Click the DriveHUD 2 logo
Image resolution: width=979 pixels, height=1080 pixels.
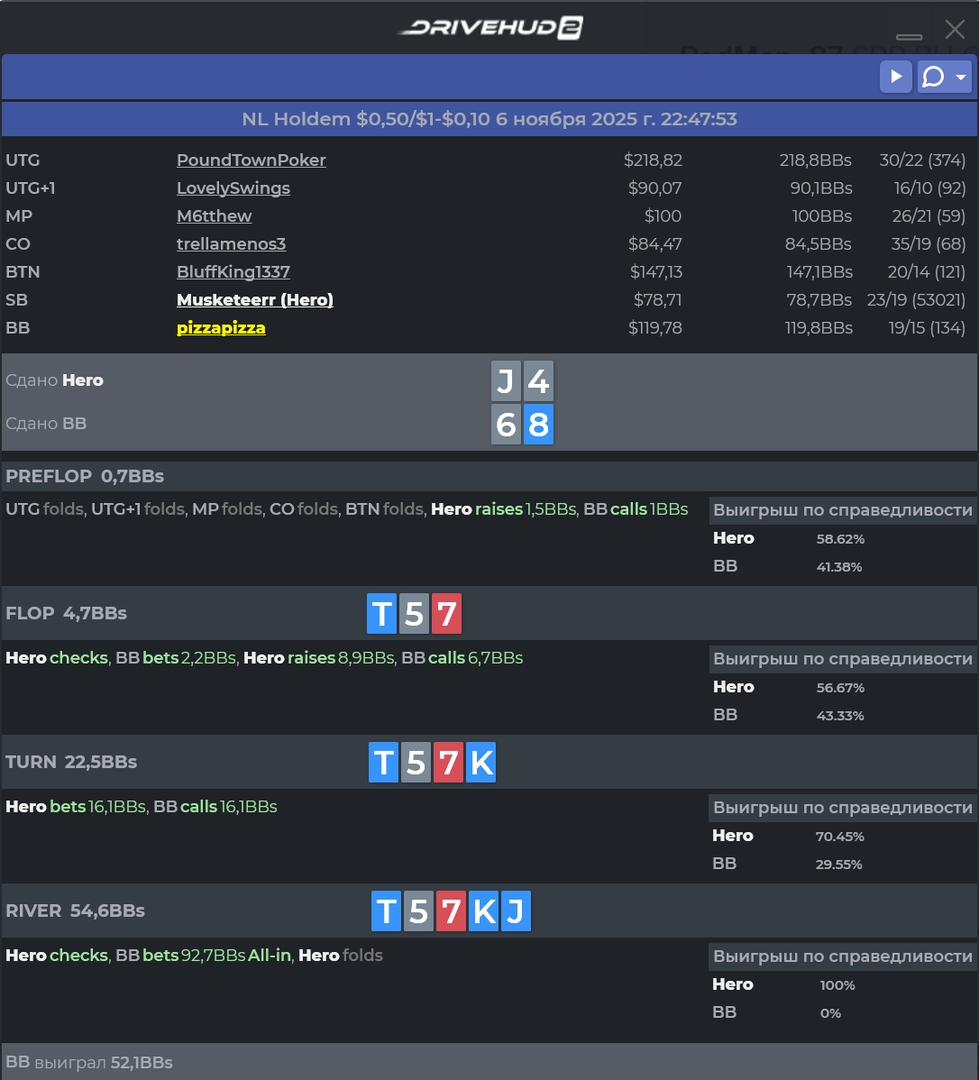tap(489, 28)
